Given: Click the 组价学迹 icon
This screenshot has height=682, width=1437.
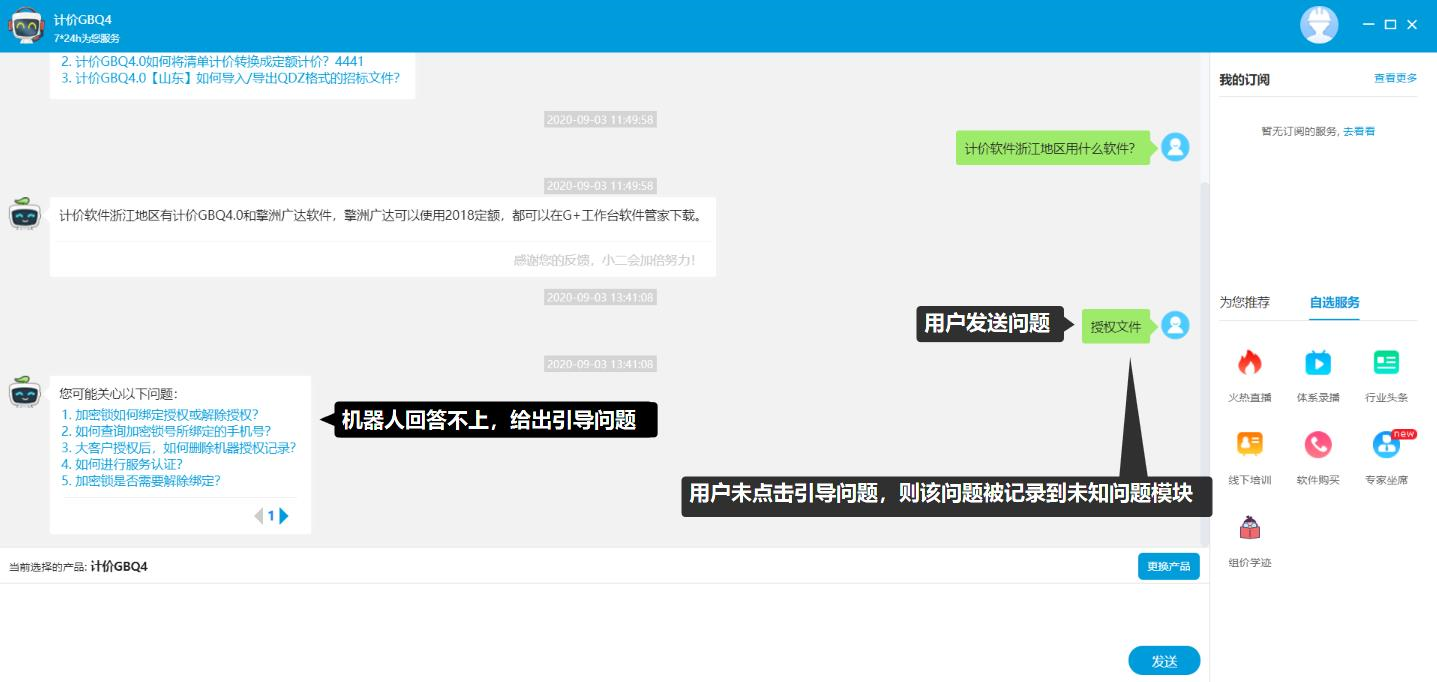Looking at the screenshot, I should click(x=1249, y=528).
